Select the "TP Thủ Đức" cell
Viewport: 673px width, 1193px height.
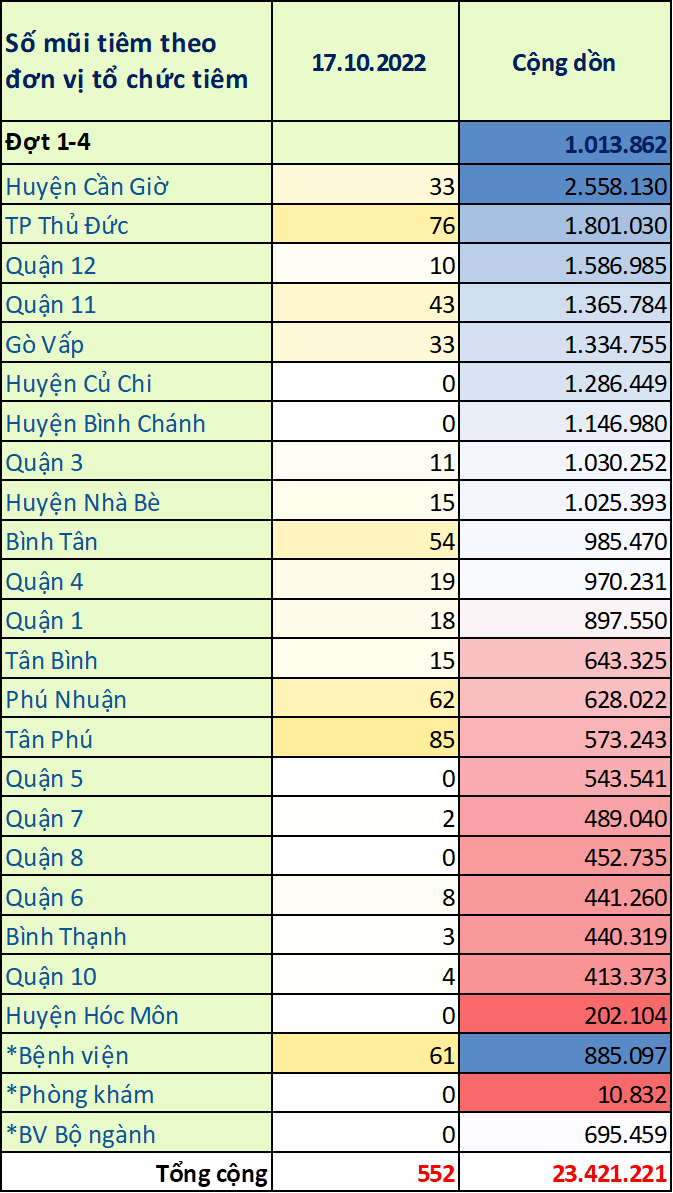click(67, 226)
